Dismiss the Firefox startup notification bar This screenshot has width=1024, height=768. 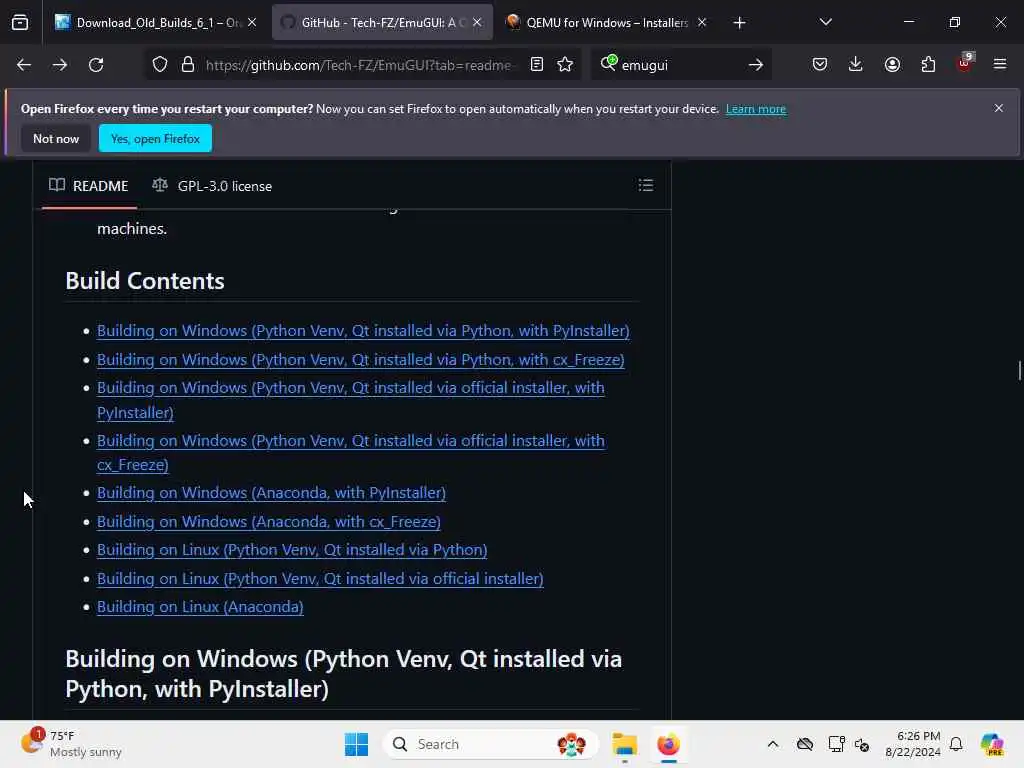tap(999, 108)
